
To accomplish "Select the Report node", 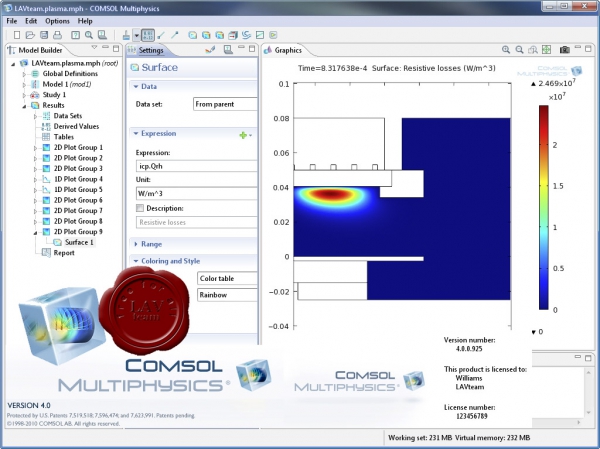I will click(64, 253).
